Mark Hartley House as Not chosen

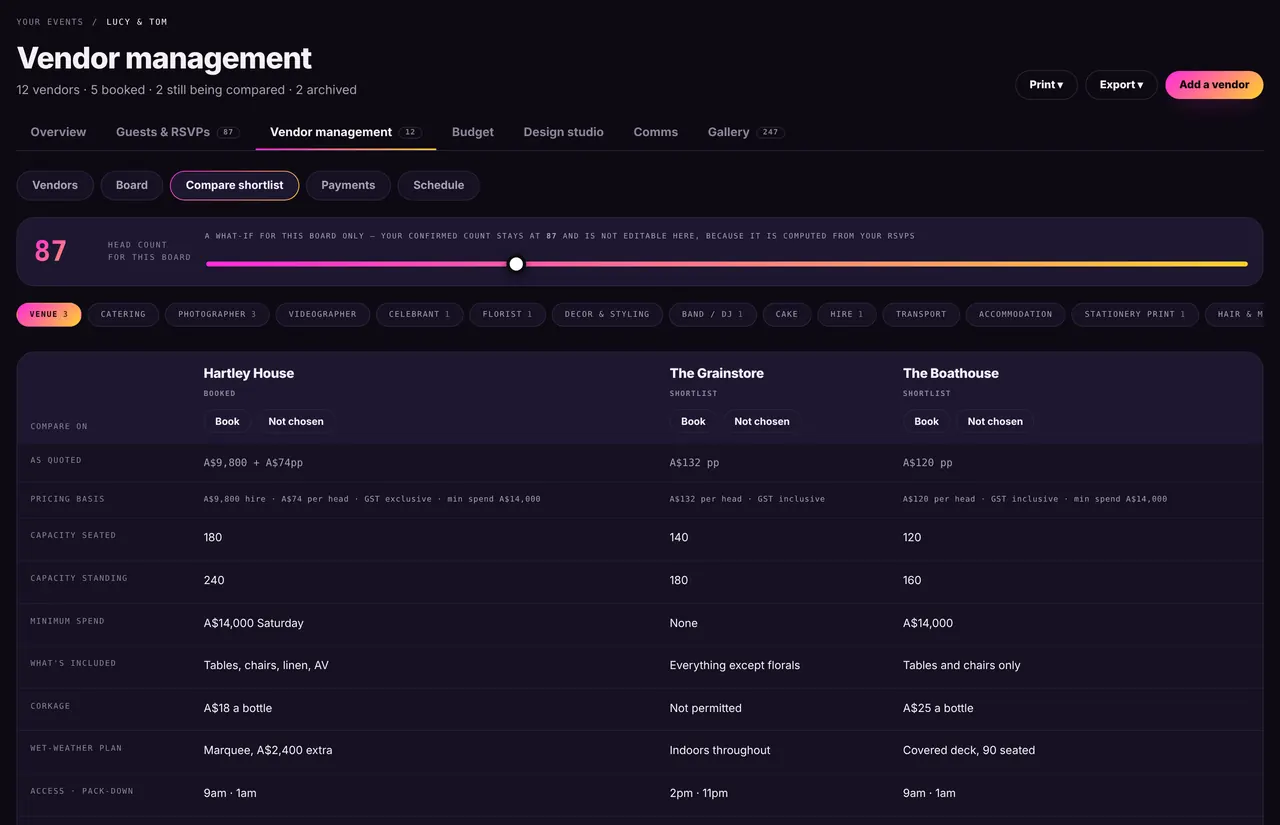click(296, 422)
